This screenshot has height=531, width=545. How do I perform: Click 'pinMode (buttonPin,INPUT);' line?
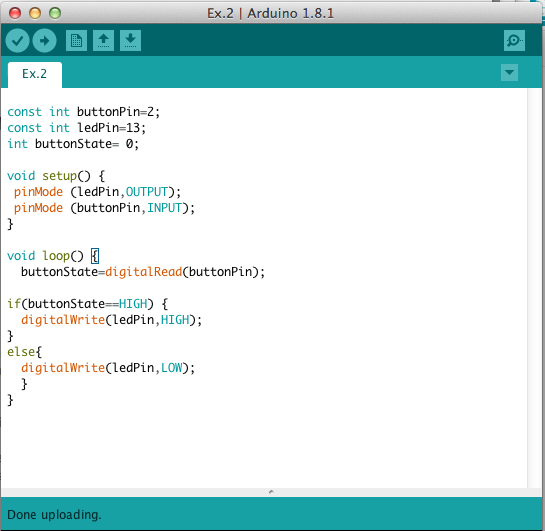(104, 208)
